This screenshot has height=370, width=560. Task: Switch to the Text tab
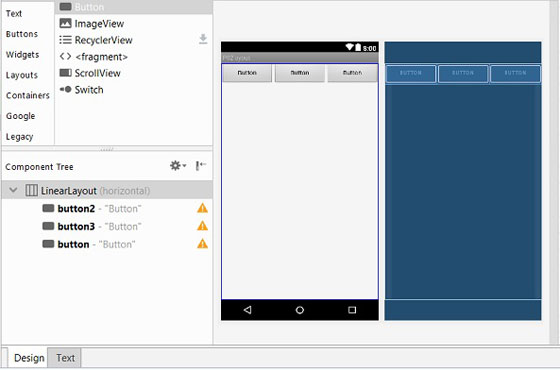tap(65, 358)
